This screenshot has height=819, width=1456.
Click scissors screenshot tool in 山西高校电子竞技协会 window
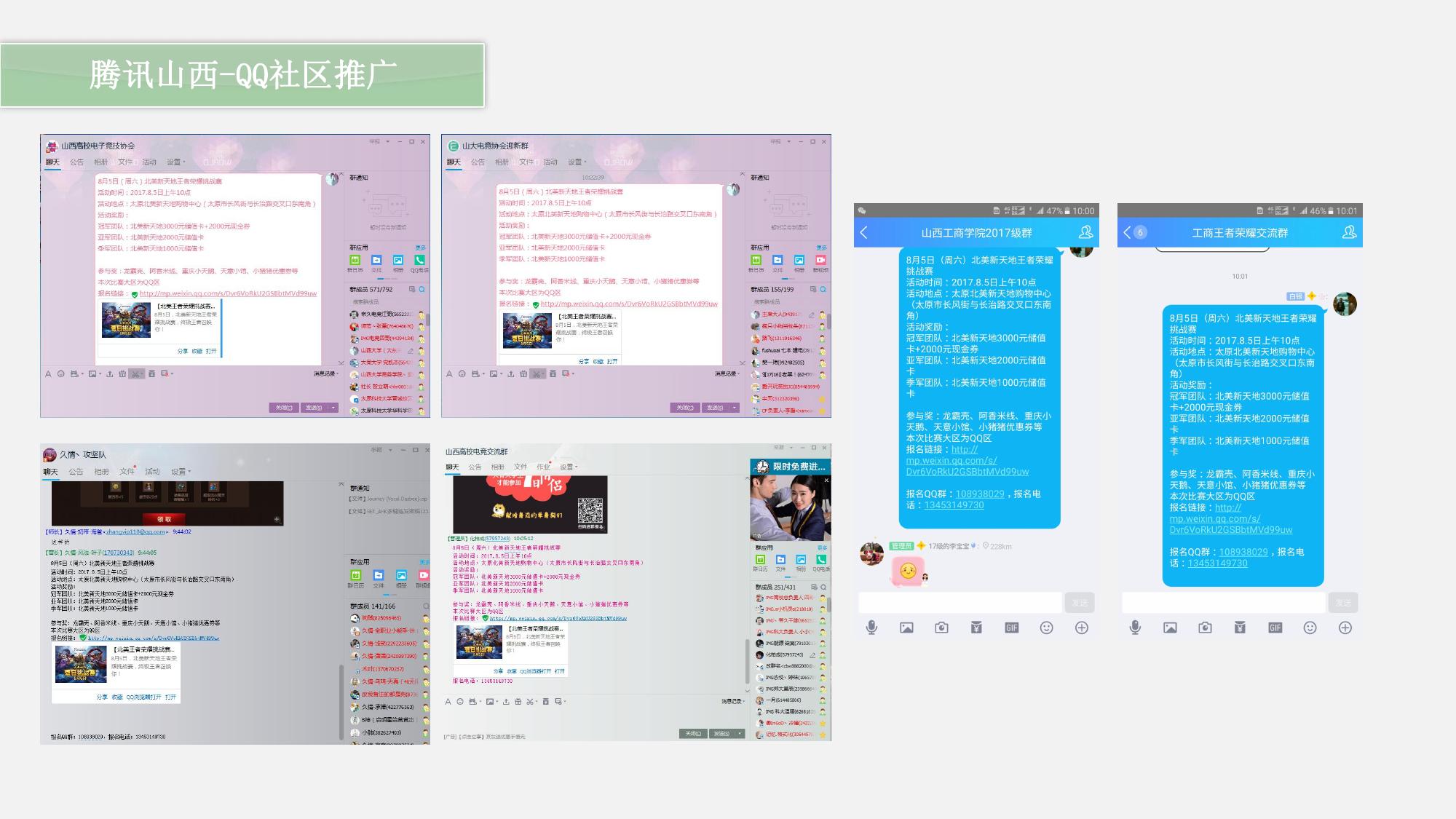click(x=135, y=374)
